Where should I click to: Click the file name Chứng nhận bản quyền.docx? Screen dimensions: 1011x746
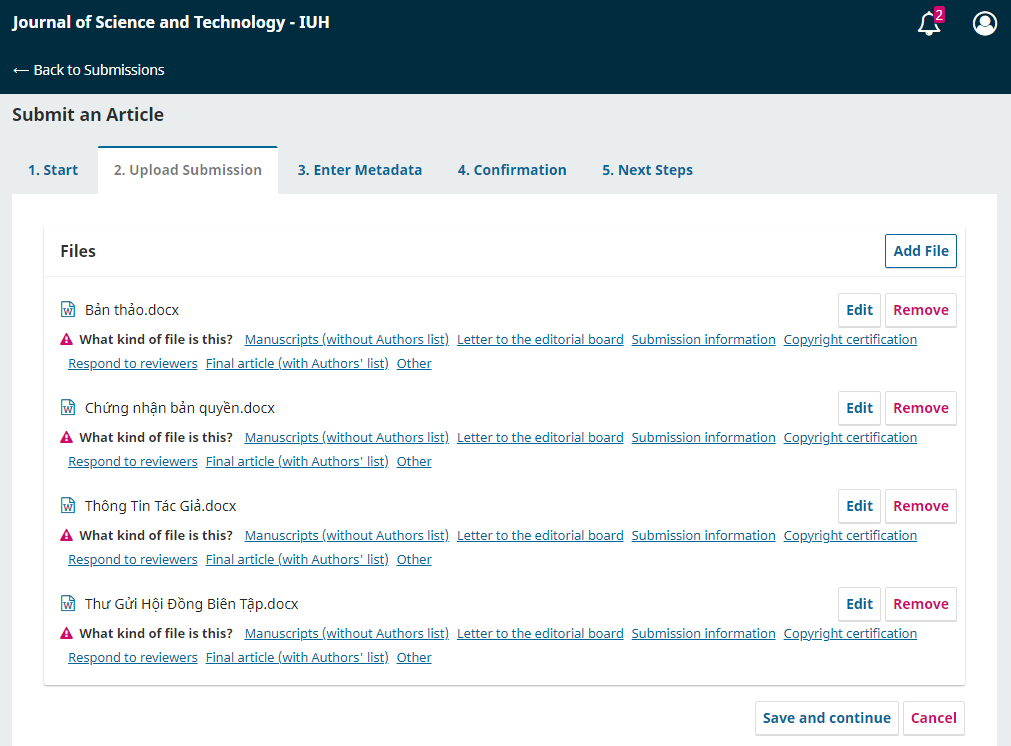point(180,408)
